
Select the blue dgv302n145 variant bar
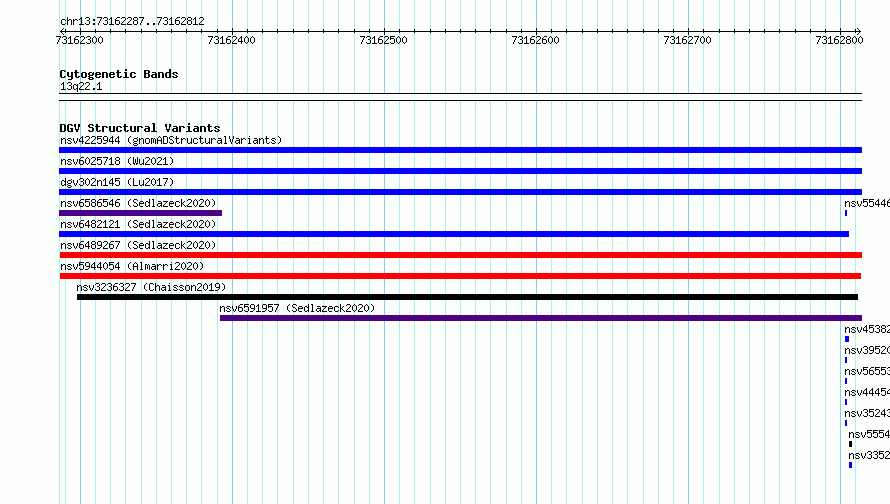tap(460, 192)
